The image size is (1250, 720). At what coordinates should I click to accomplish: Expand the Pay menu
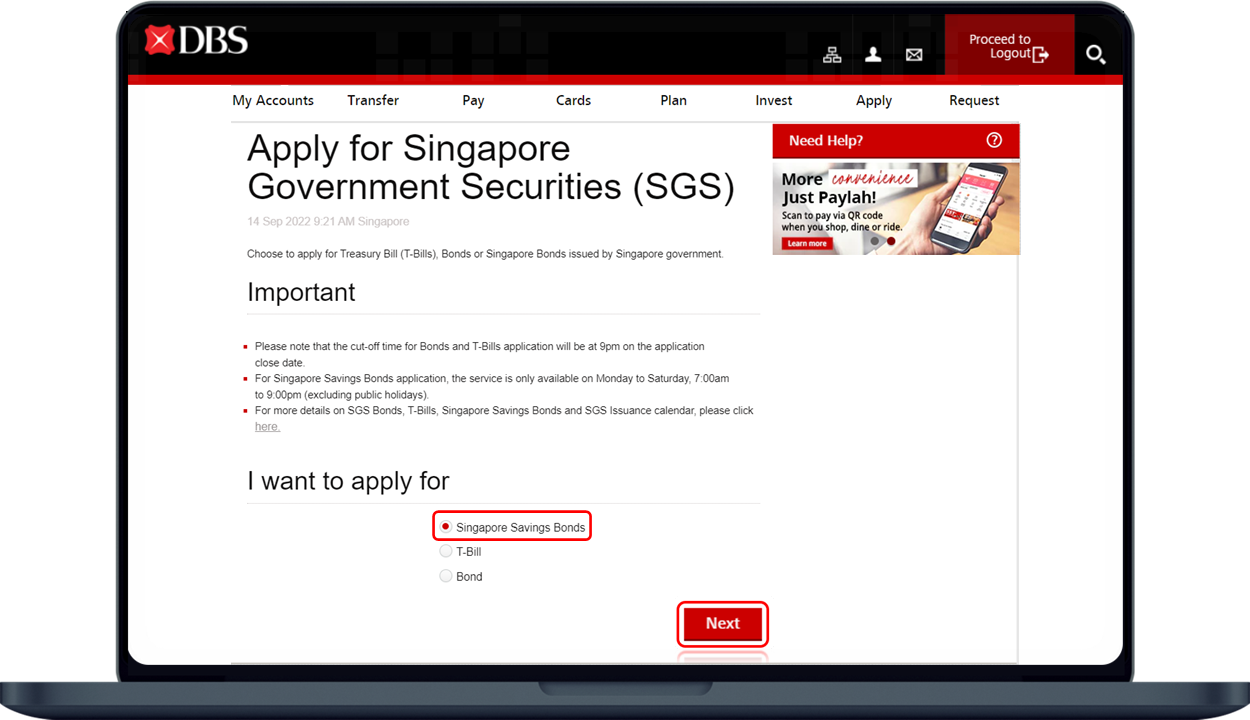(x=473, y=100)
